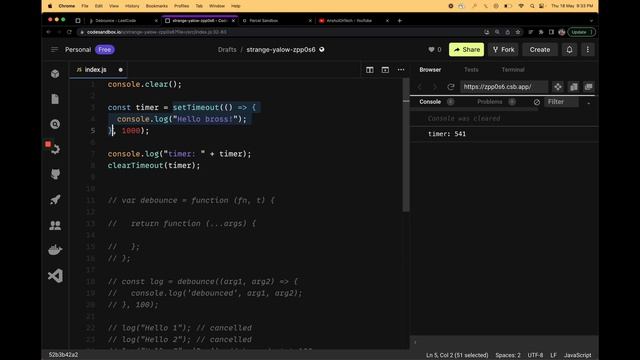Click the notifications bell icon
This screenshot has height=360, width=640.
point(569,49)
